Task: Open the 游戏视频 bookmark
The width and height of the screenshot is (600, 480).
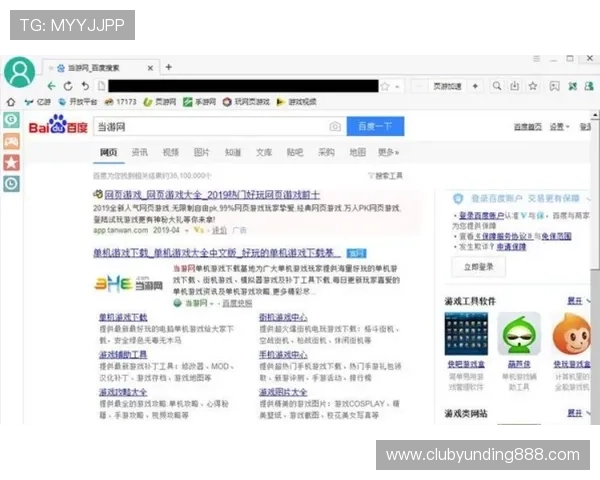Action: 297,102
